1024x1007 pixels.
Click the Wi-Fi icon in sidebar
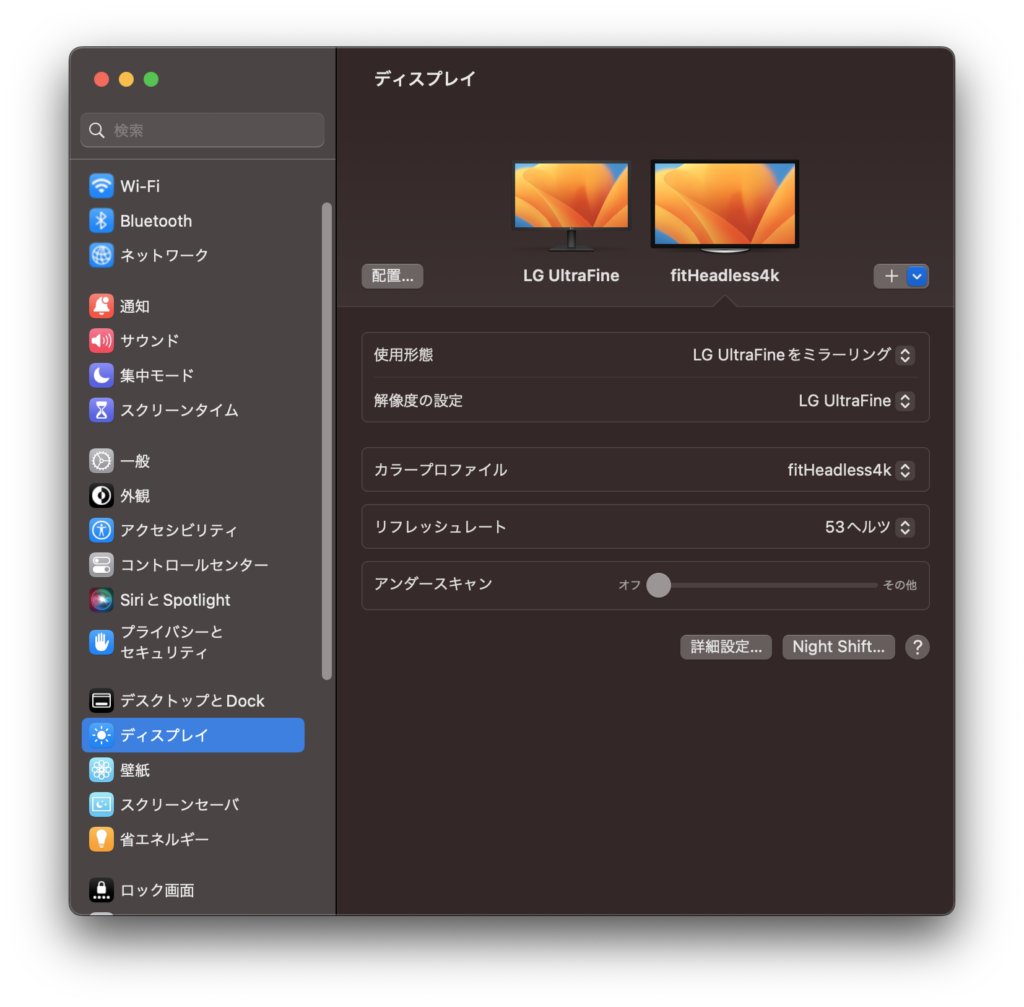coord(101,186)
